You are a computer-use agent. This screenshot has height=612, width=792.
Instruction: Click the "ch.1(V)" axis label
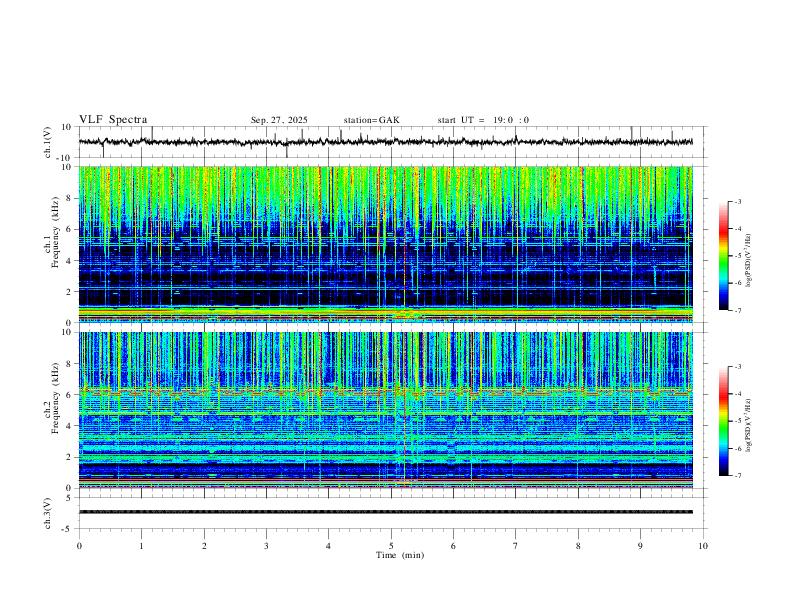[x=48, y=142]
